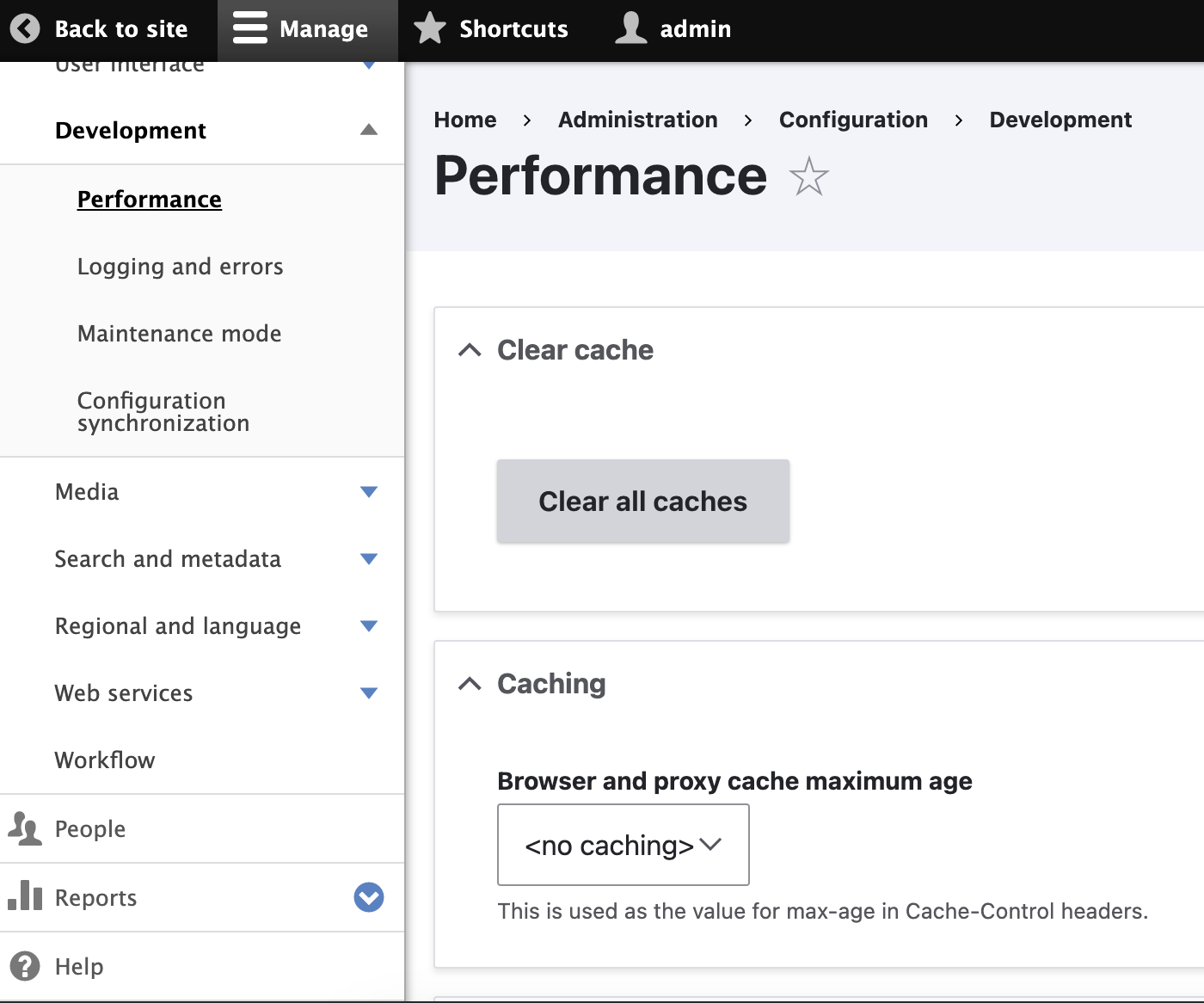Expand the Media submenu arrow

click(369, 492)
